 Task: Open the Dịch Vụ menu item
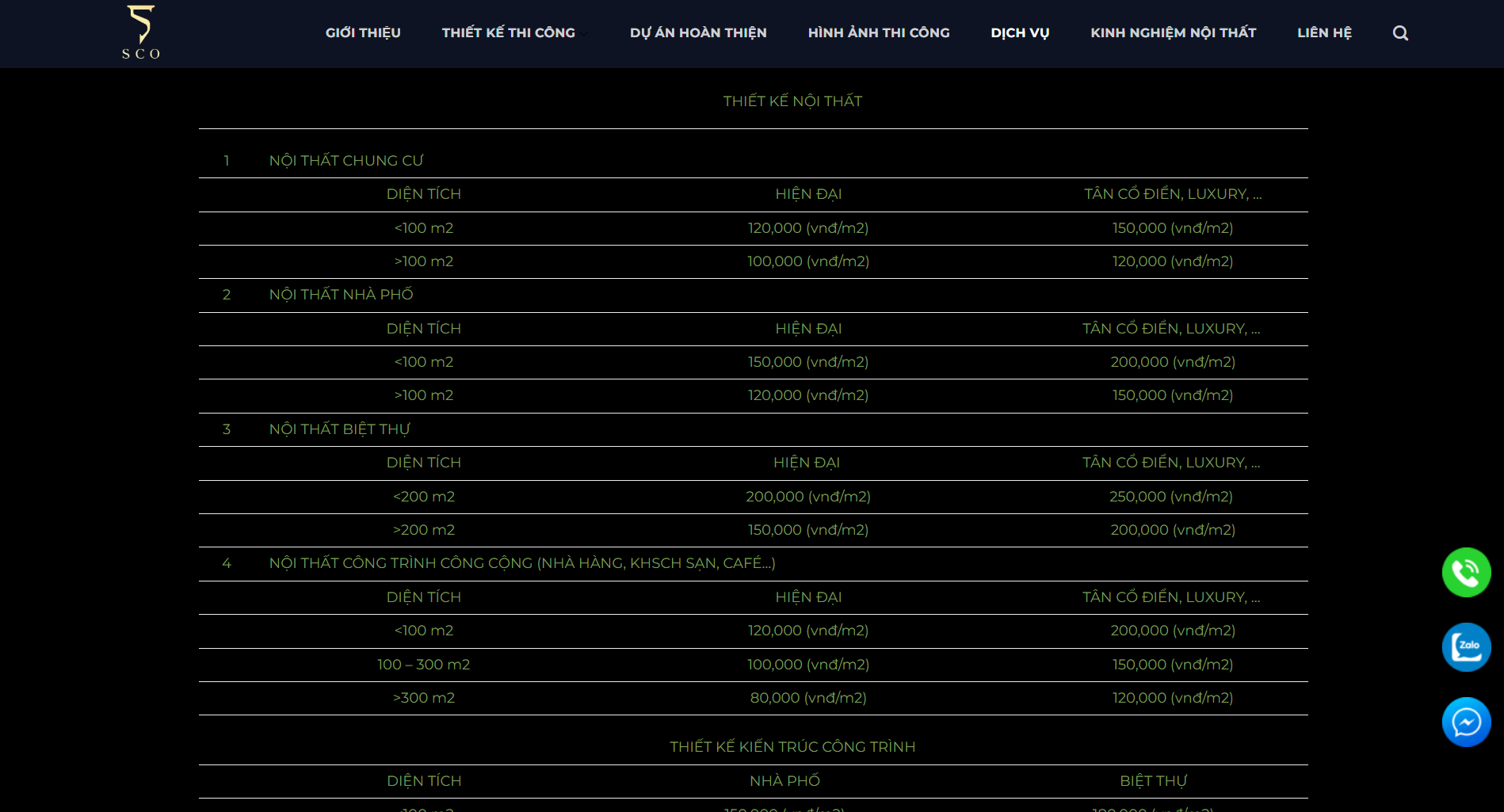(x=1019, y=32)
